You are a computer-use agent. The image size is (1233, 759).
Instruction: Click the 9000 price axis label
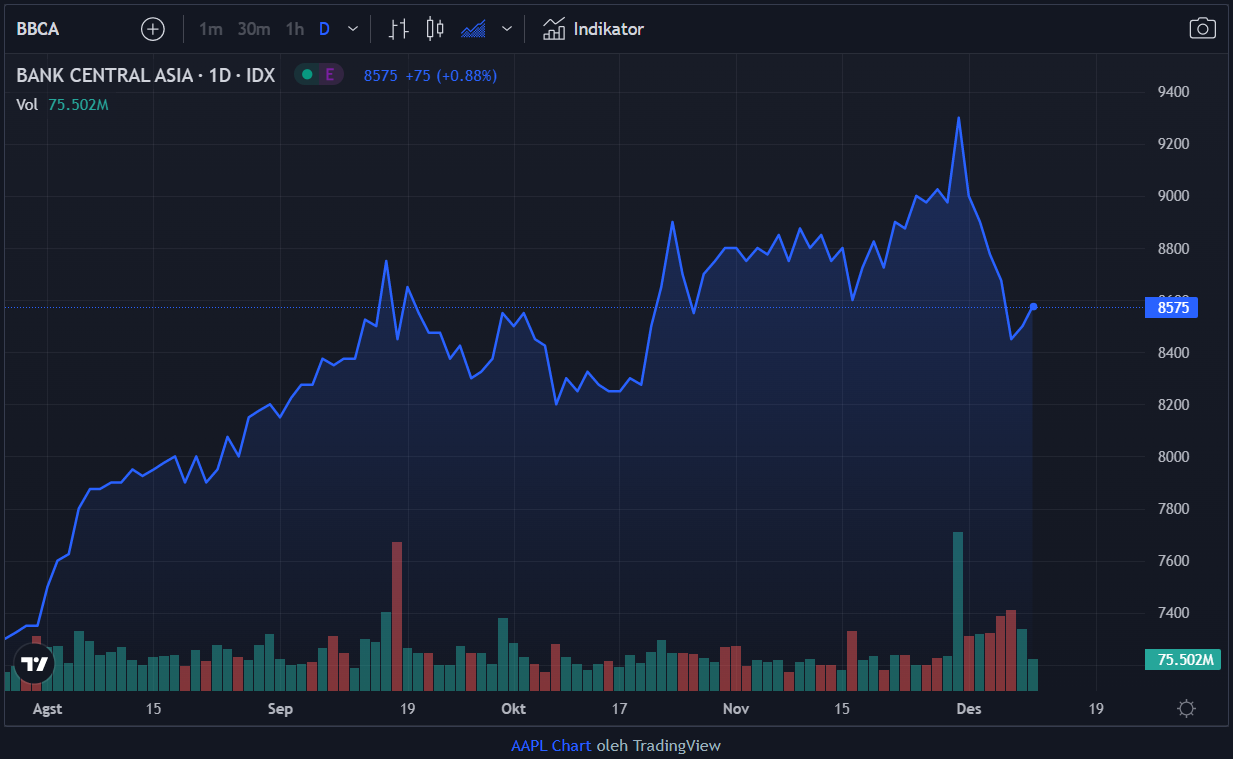pyautogui.click(x=1173, y=196)
